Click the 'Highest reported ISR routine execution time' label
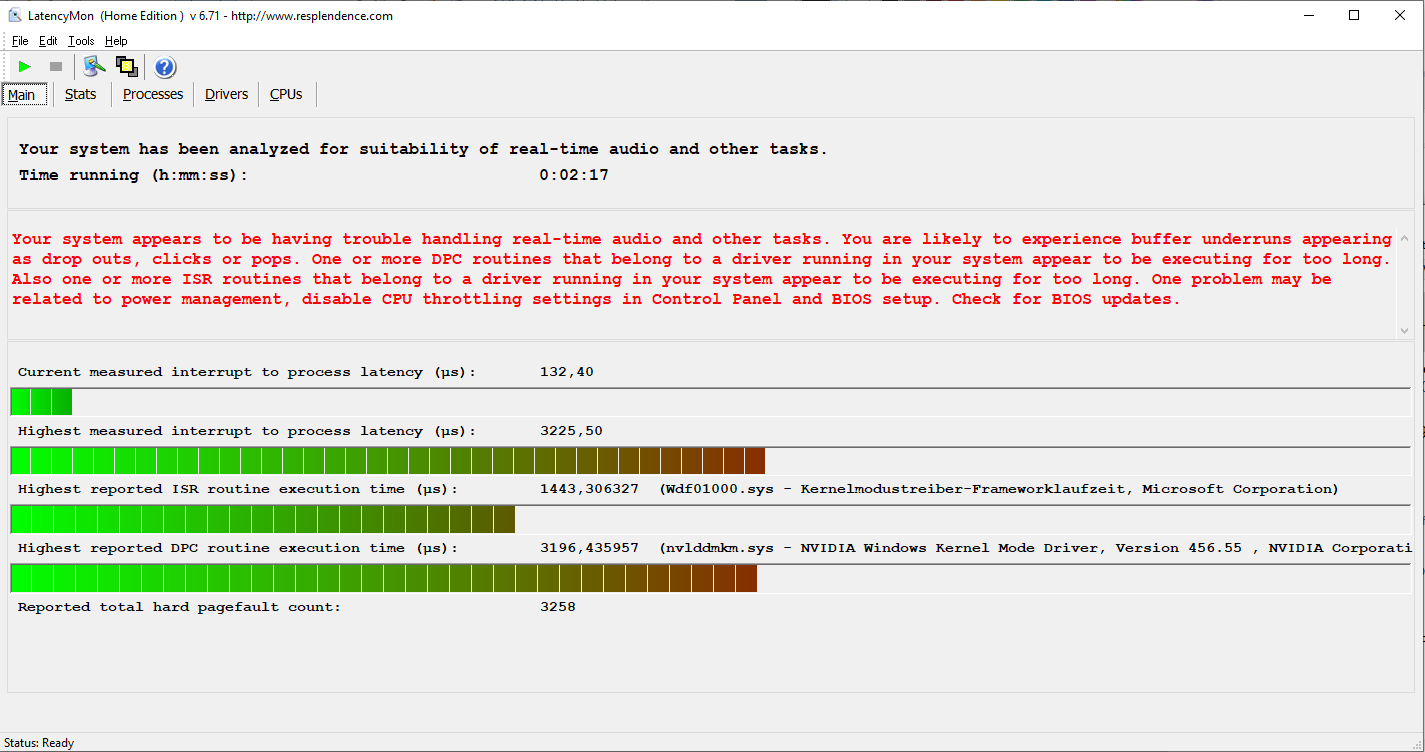The height and width of the screenshot is (752, 1425). (x=238, y=489)
